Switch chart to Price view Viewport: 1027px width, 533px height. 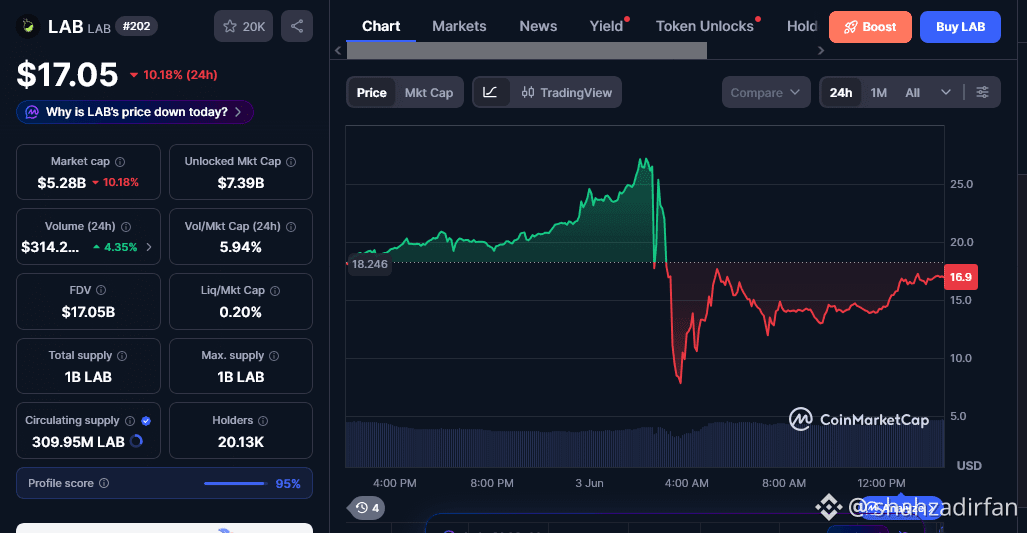point(371,92)
